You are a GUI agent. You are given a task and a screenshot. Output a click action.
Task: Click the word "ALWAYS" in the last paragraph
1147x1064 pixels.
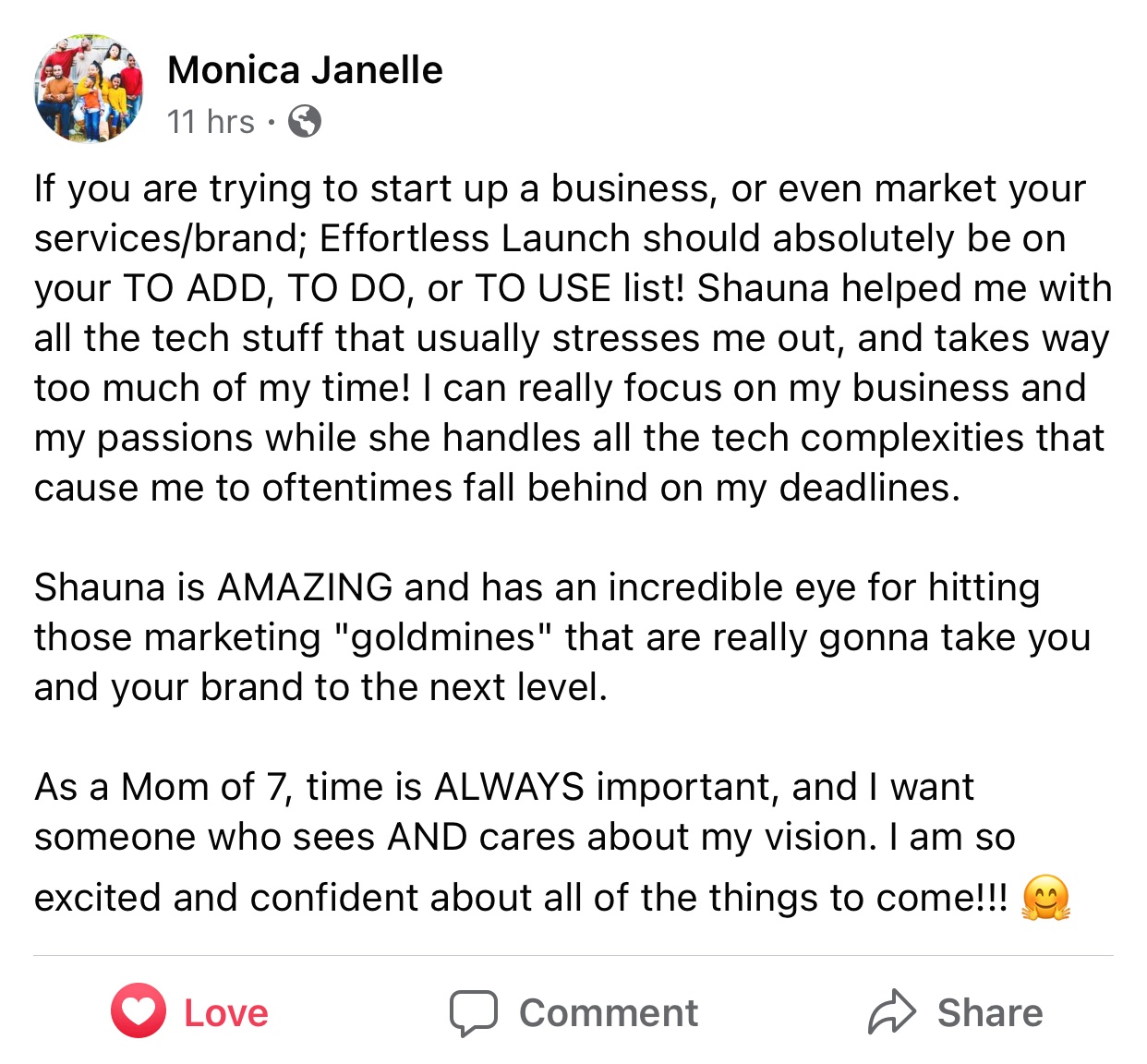509,787
